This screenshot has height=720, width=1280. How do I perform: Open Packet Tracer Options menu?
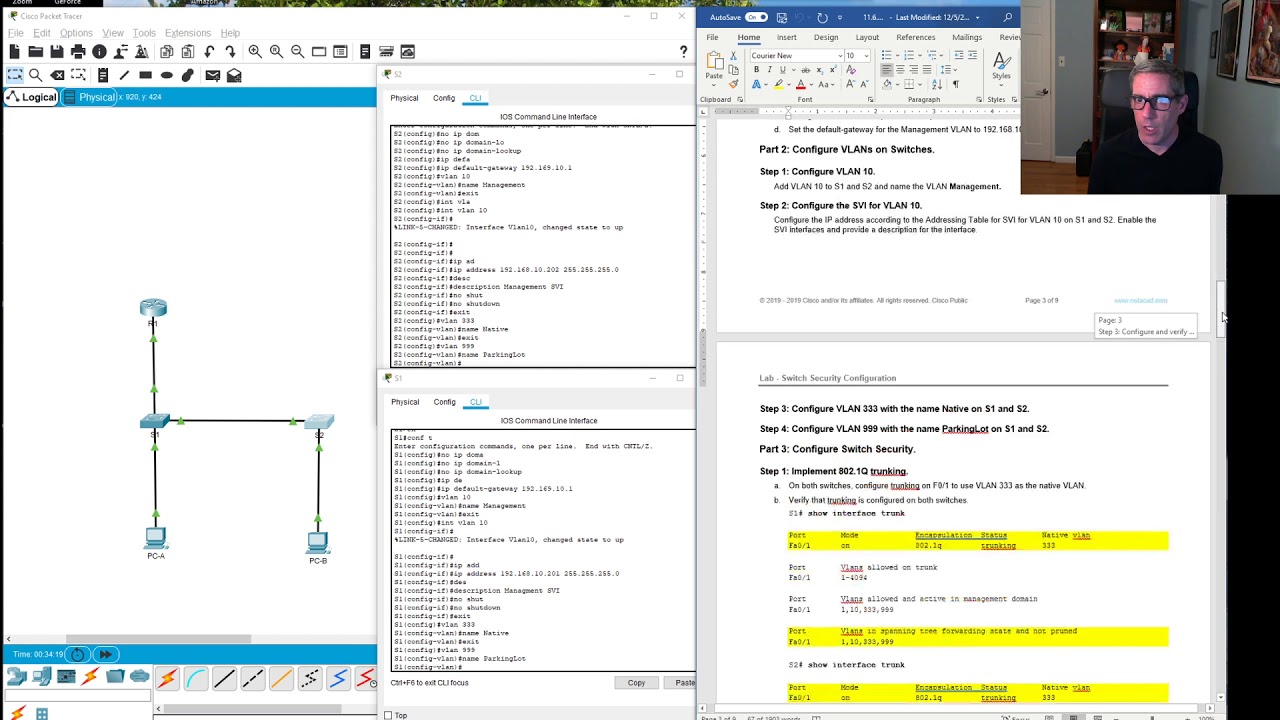coord(76,33)
